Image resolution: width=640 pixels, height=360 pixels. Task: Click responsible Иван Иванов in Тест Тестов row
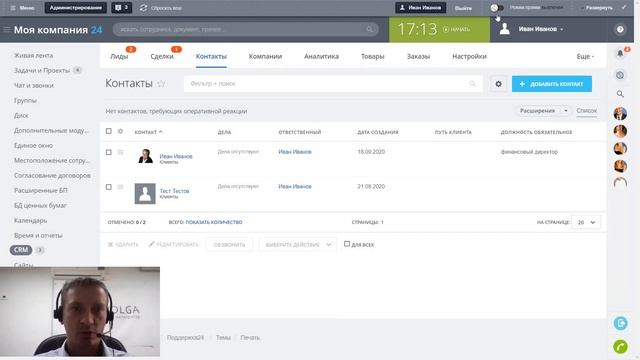pyautogui.click(x=295, y=187)
